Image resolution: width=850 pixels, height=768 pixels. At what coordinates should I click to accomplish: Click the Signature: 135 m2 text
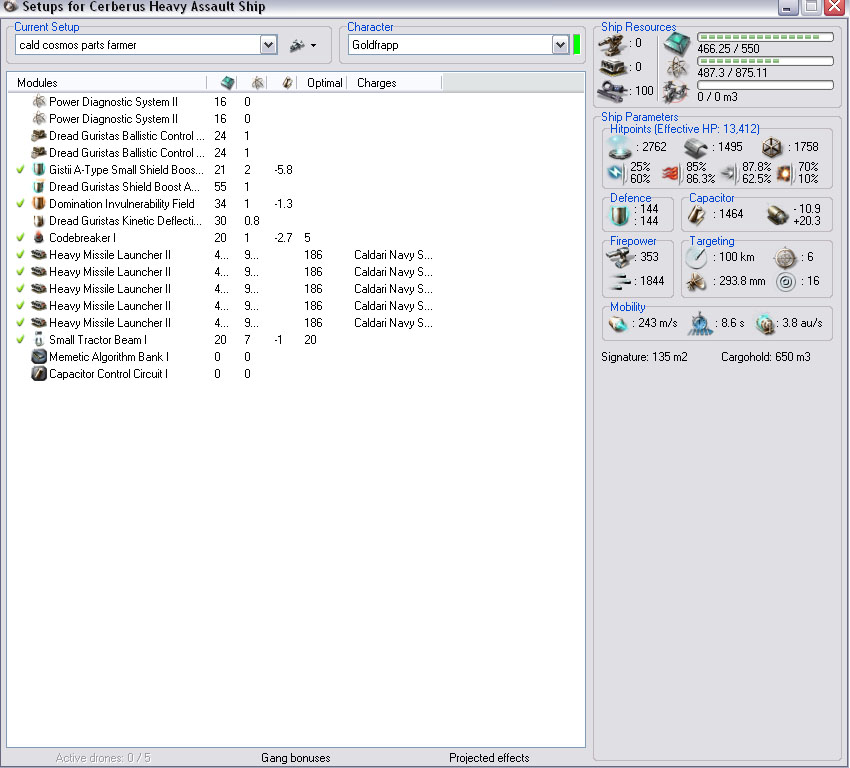pos(644,357)
